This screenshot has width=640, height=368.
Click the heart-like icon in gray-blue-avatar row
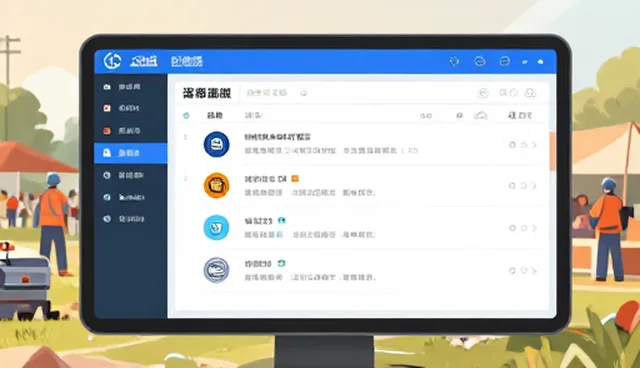point(524,270)
